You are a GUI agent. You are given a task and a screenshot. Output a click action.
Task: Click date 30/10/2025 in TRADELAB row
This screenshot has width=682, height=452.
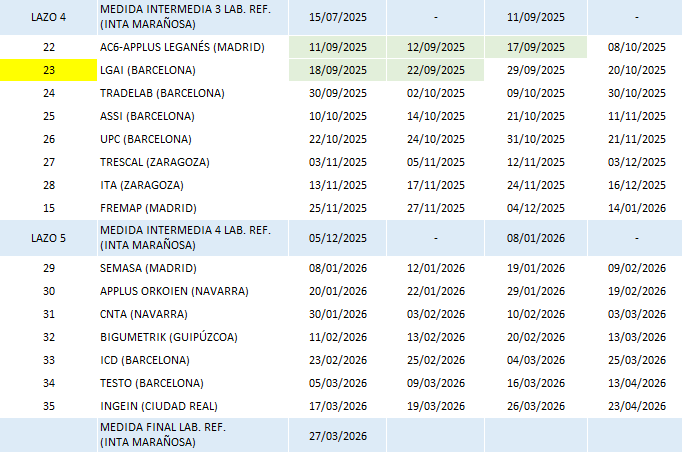[x=636, y=93]
